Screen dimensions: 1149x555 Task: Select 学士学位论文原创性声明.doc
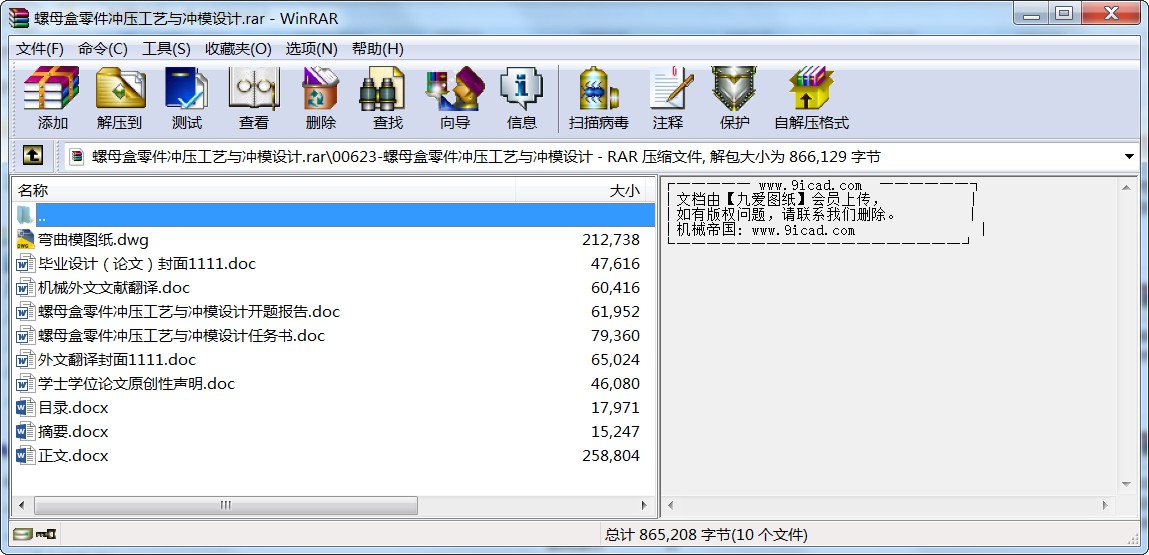136,383
